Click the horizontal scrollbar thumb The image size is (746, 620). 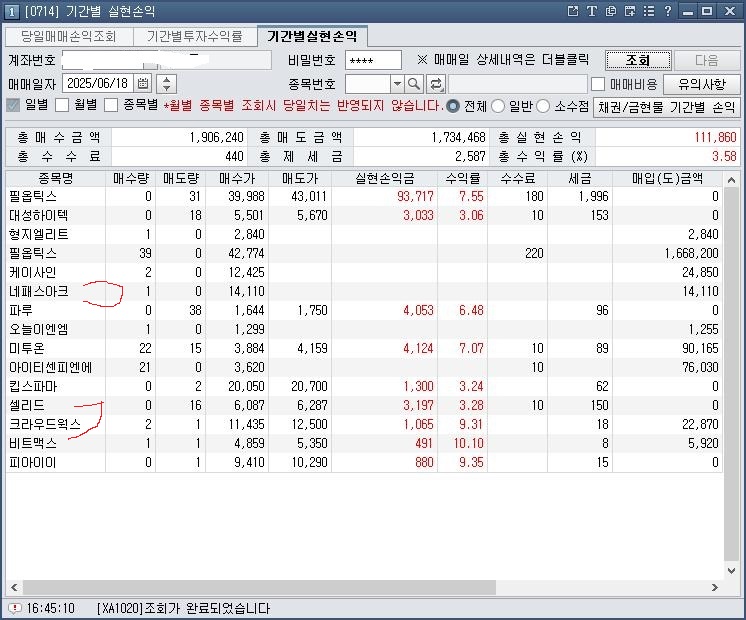coord(259,587)
